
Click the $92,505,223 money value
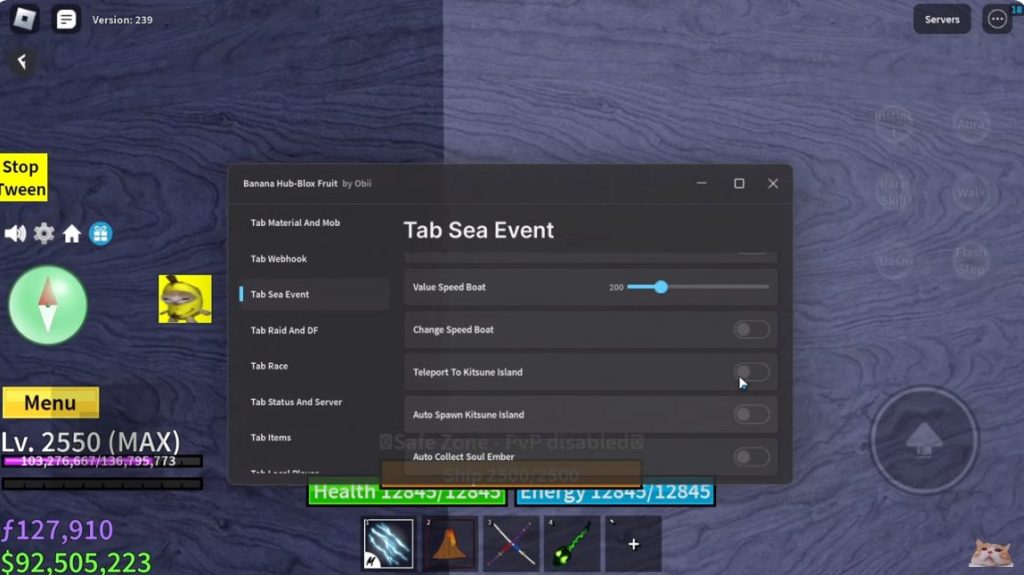point(76,563)
